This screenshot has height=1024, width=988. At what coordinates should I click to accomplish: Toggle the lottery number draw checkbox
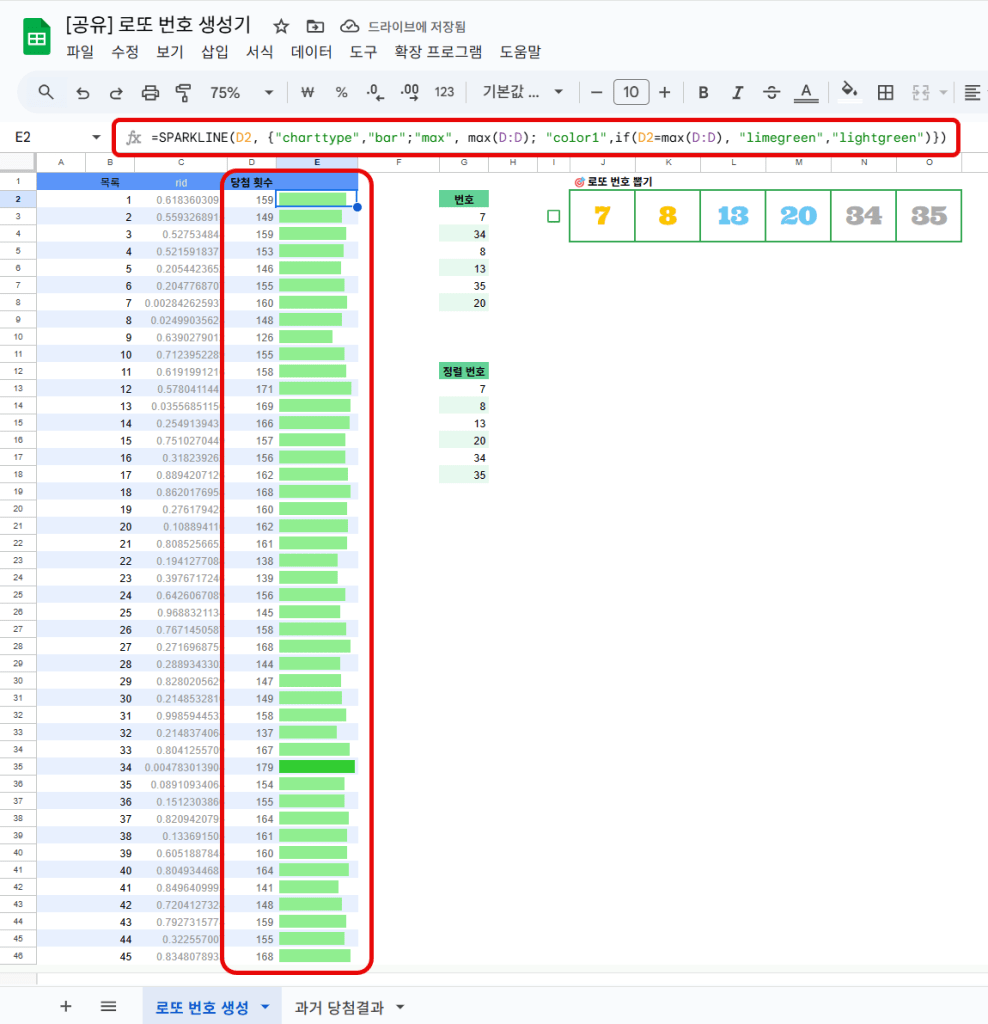tap(554, 216)
